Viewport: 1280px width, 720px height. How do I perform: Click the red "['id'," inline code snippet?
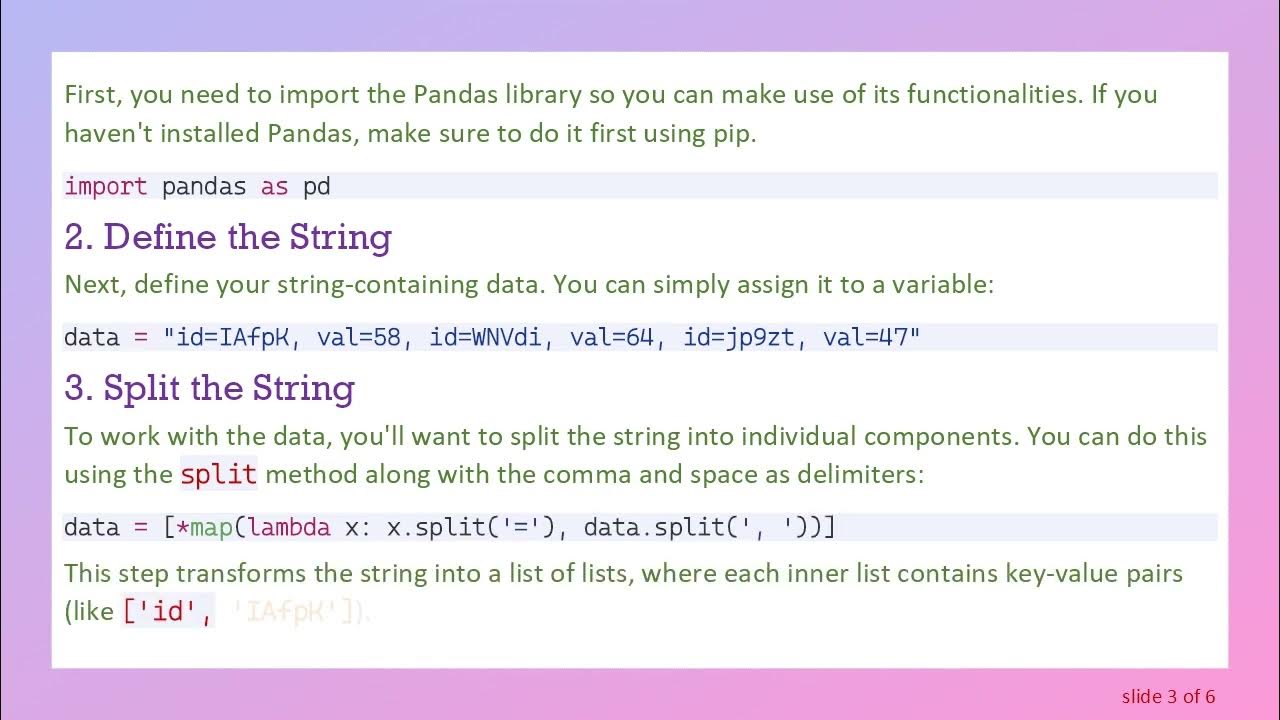pos(168,612)
